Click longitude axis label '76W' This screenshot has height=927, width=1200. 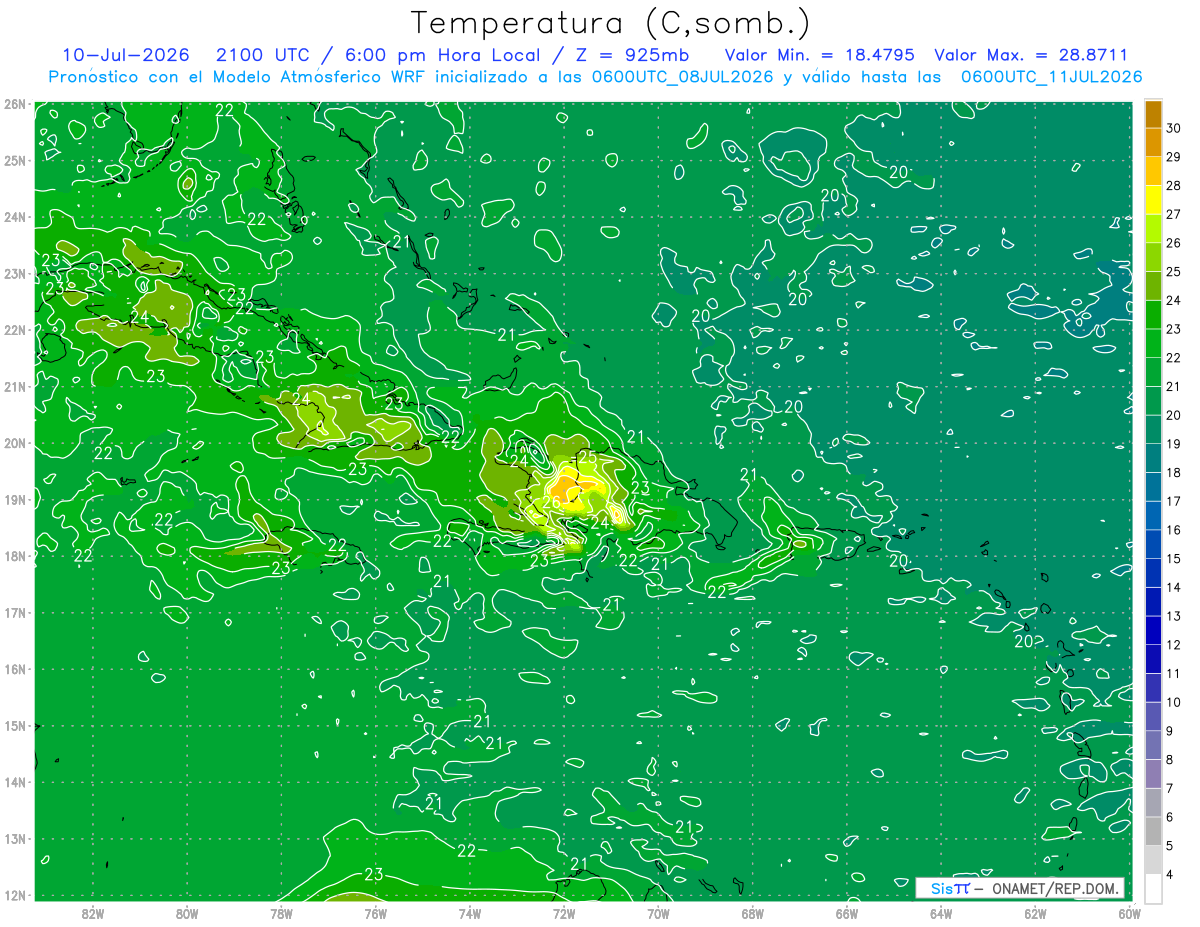[x=375, y=913]
